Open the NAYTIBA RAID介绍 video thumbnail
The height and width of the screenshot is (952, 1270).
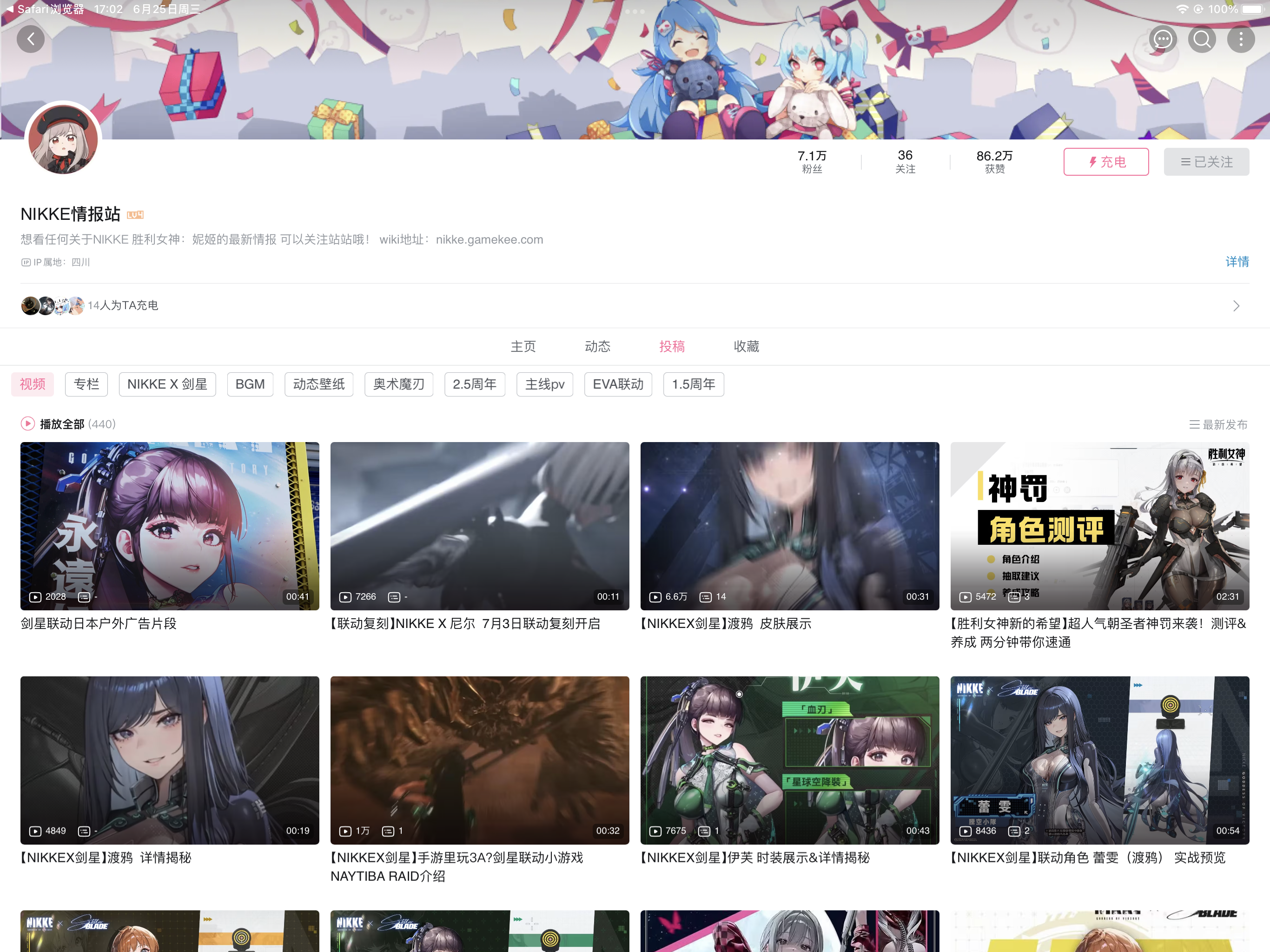tap(480, 760)
